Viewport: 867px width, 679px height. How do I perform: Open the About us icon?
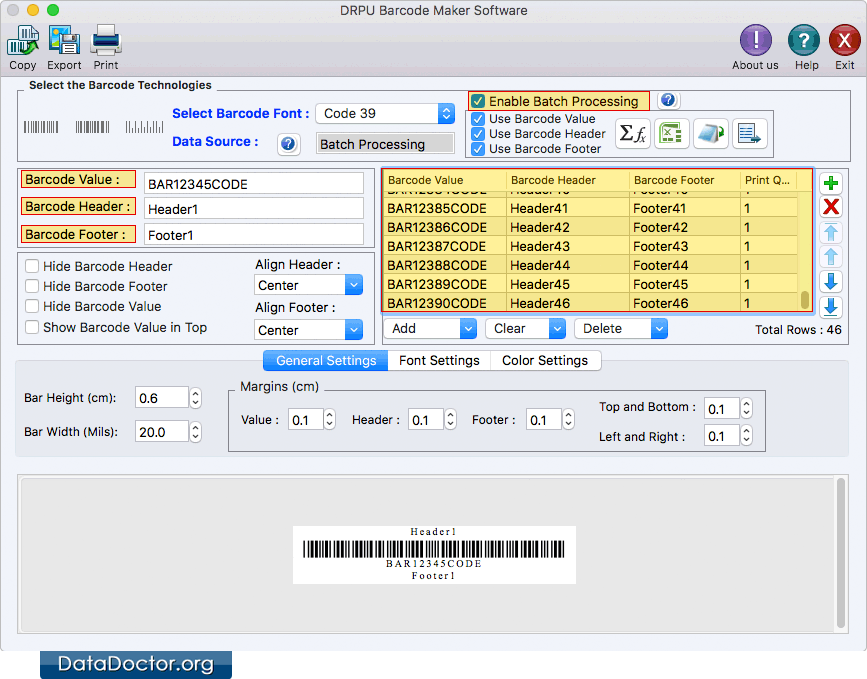tap(755, 40)
